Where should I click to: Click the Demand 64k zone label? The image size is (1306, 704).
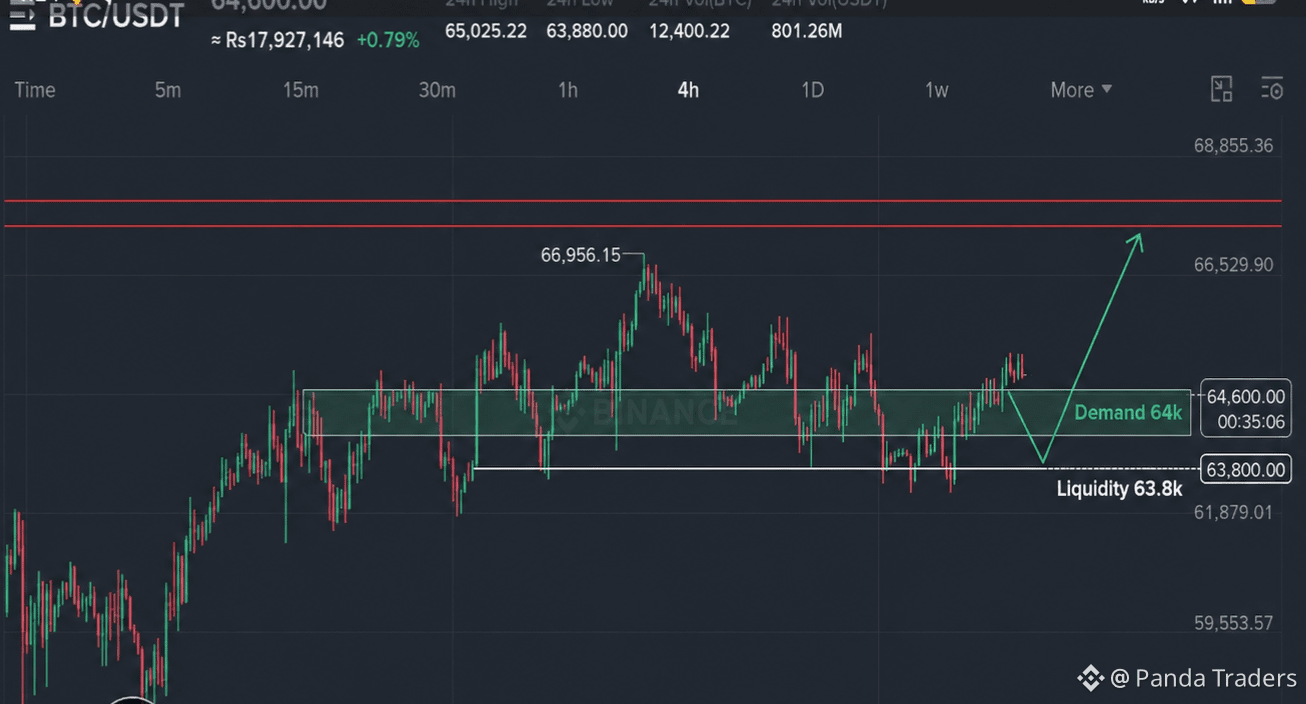pyautogui.click(x=1128, y=412)
